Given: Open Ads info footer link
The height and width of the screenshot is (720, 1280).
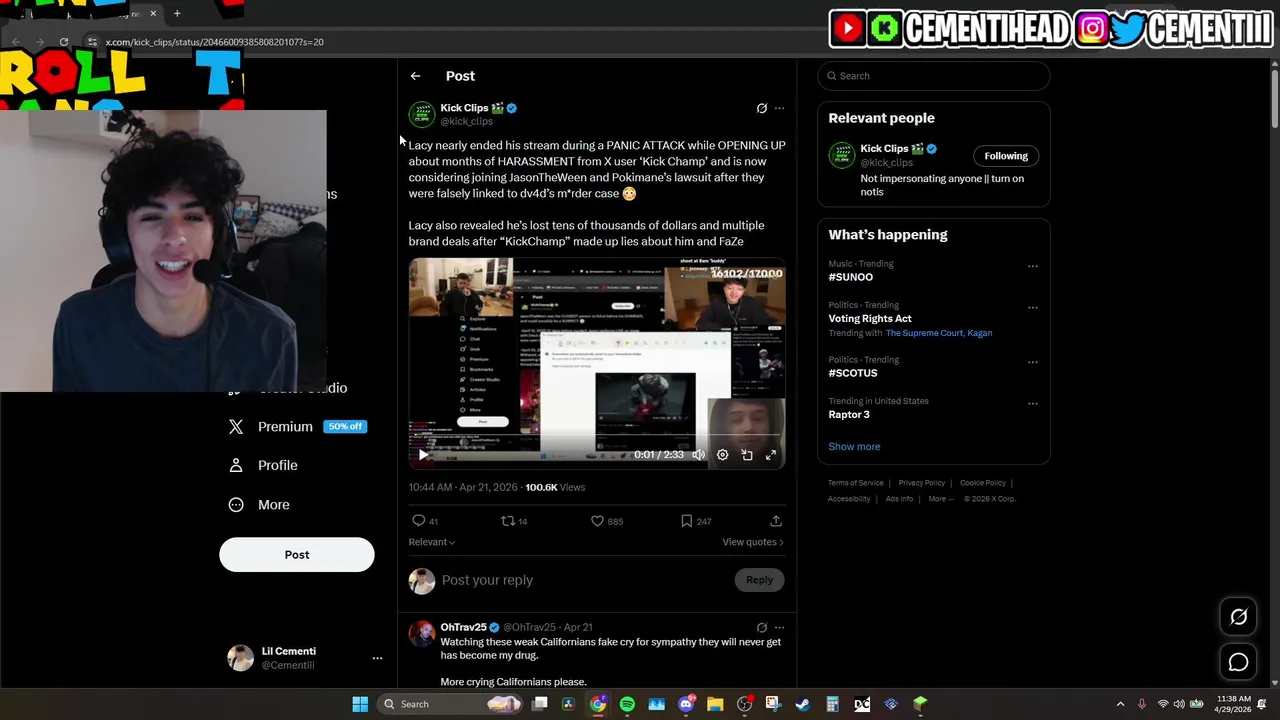Looking at the screenshot, I should [899, 499].
